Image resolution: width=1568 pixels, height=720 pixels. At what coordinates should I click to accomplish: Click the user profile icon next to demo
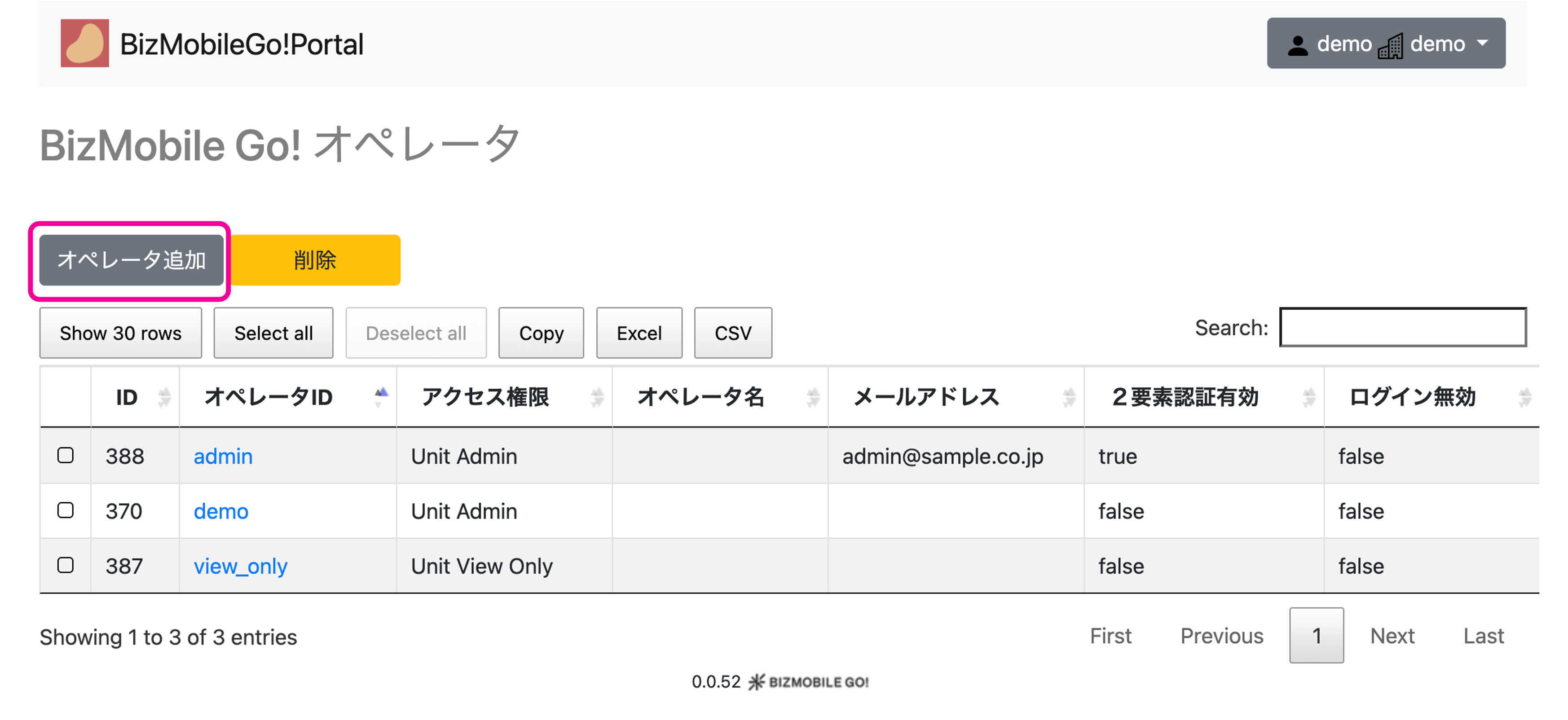pos(1297,45)
